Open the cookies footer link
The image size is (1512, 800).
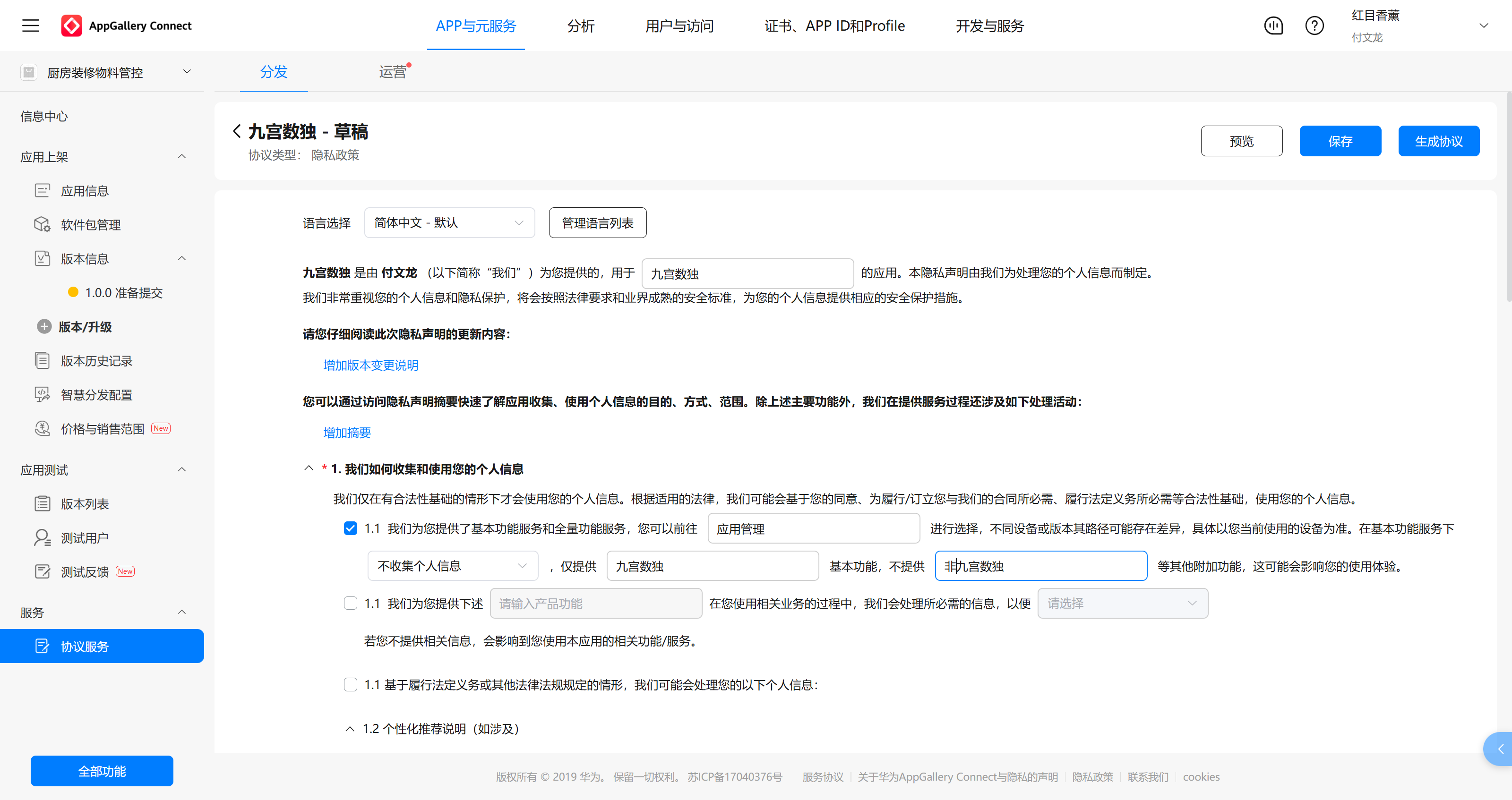tap(1201, 776)
